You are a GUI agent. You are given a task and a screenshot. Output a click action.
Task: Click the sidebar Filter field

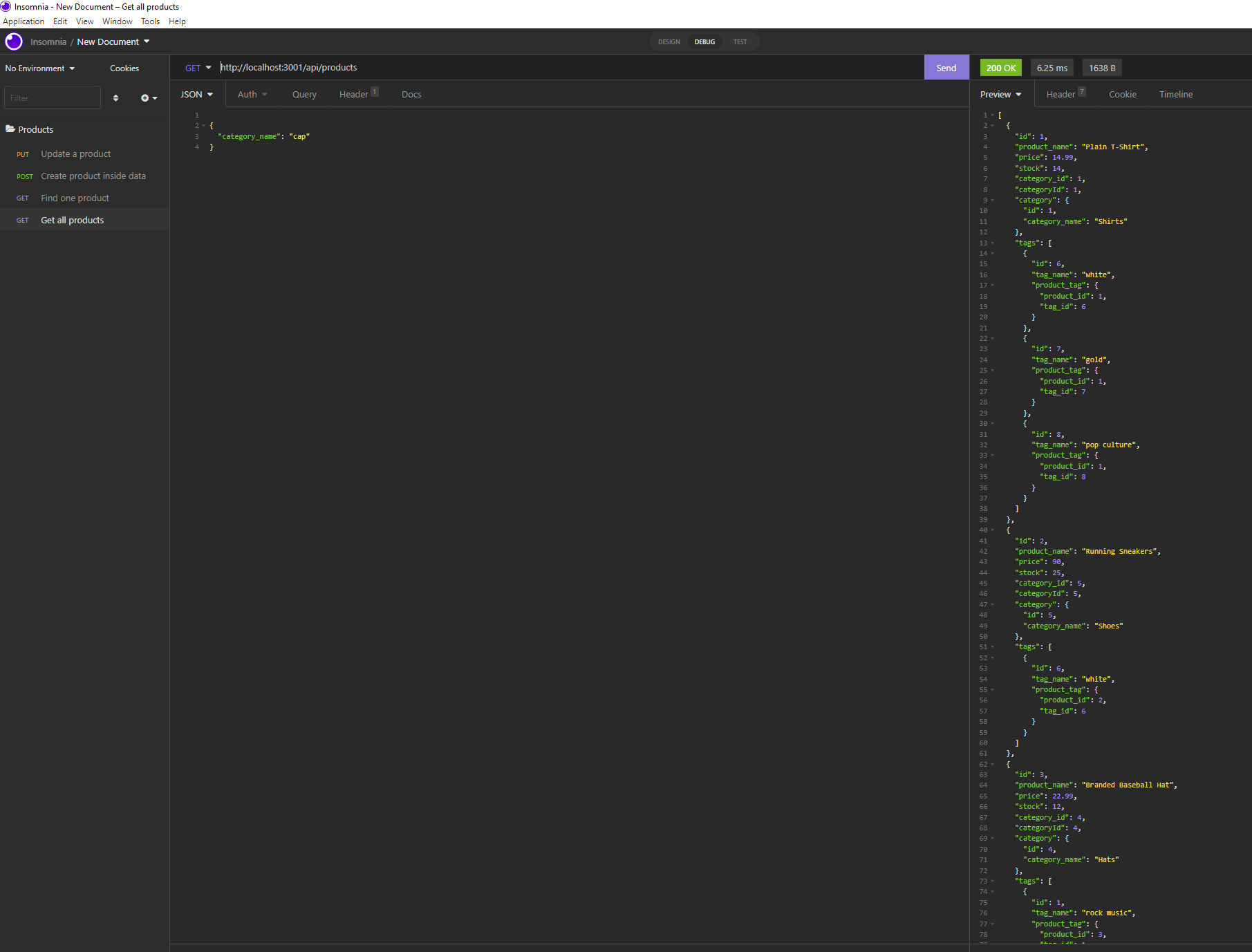[x=53, y=97]
